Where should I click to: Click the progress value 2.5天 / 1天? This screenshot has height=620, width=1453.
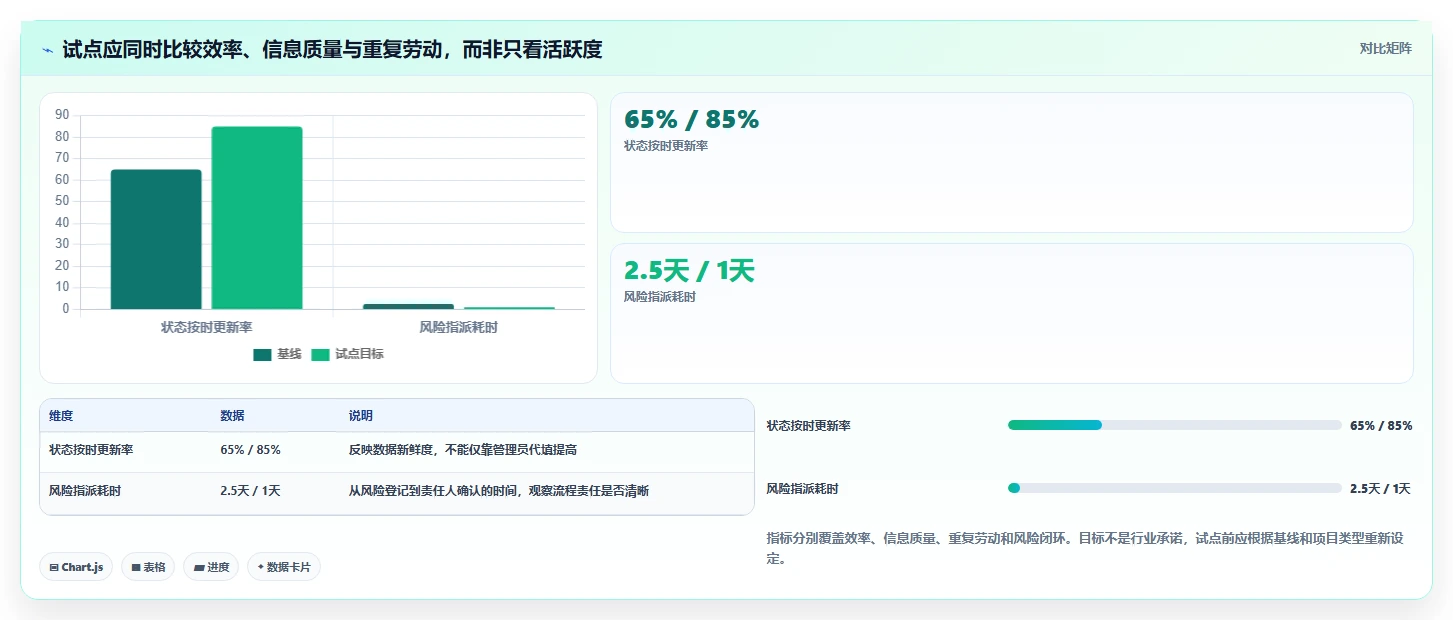1380,489
